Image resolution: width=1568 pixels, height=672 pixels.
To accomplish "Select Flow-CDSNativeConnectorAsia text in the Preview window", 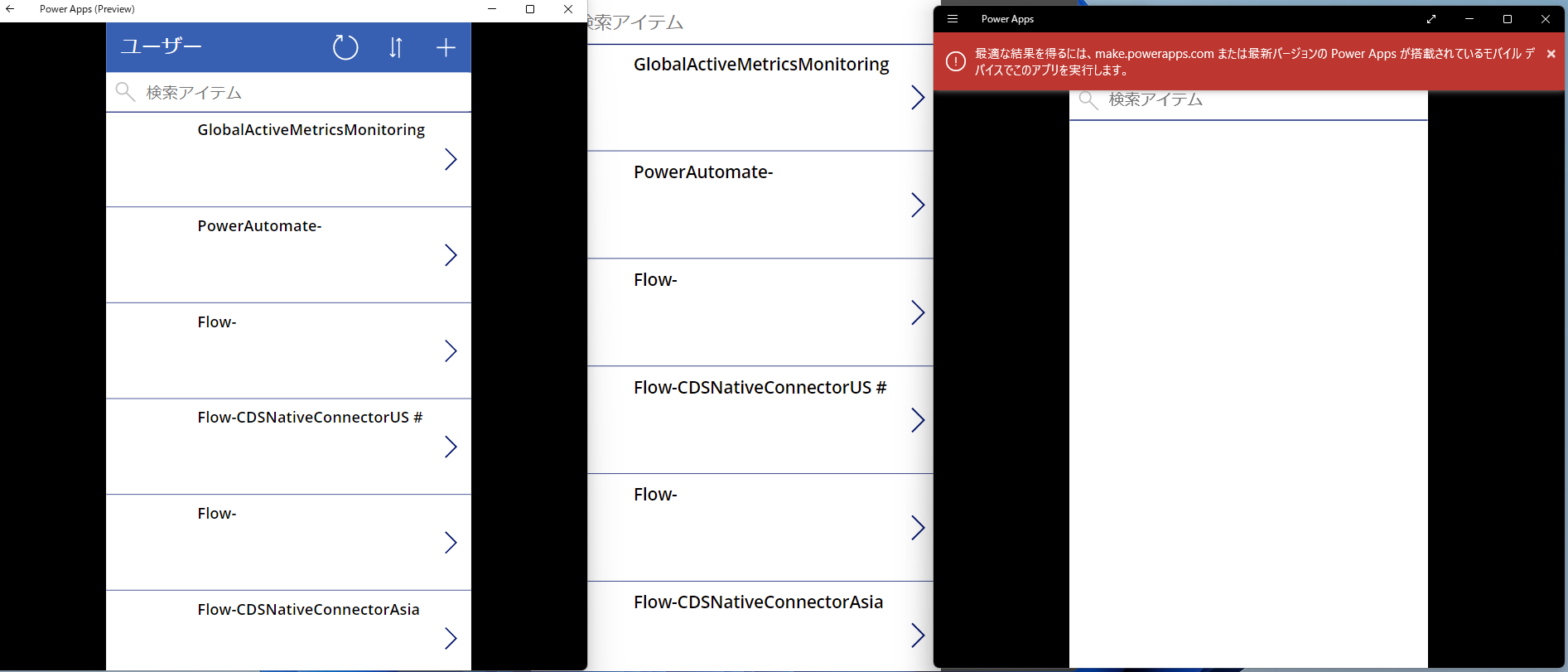I will pyautogui.click(x=308, y=610).
